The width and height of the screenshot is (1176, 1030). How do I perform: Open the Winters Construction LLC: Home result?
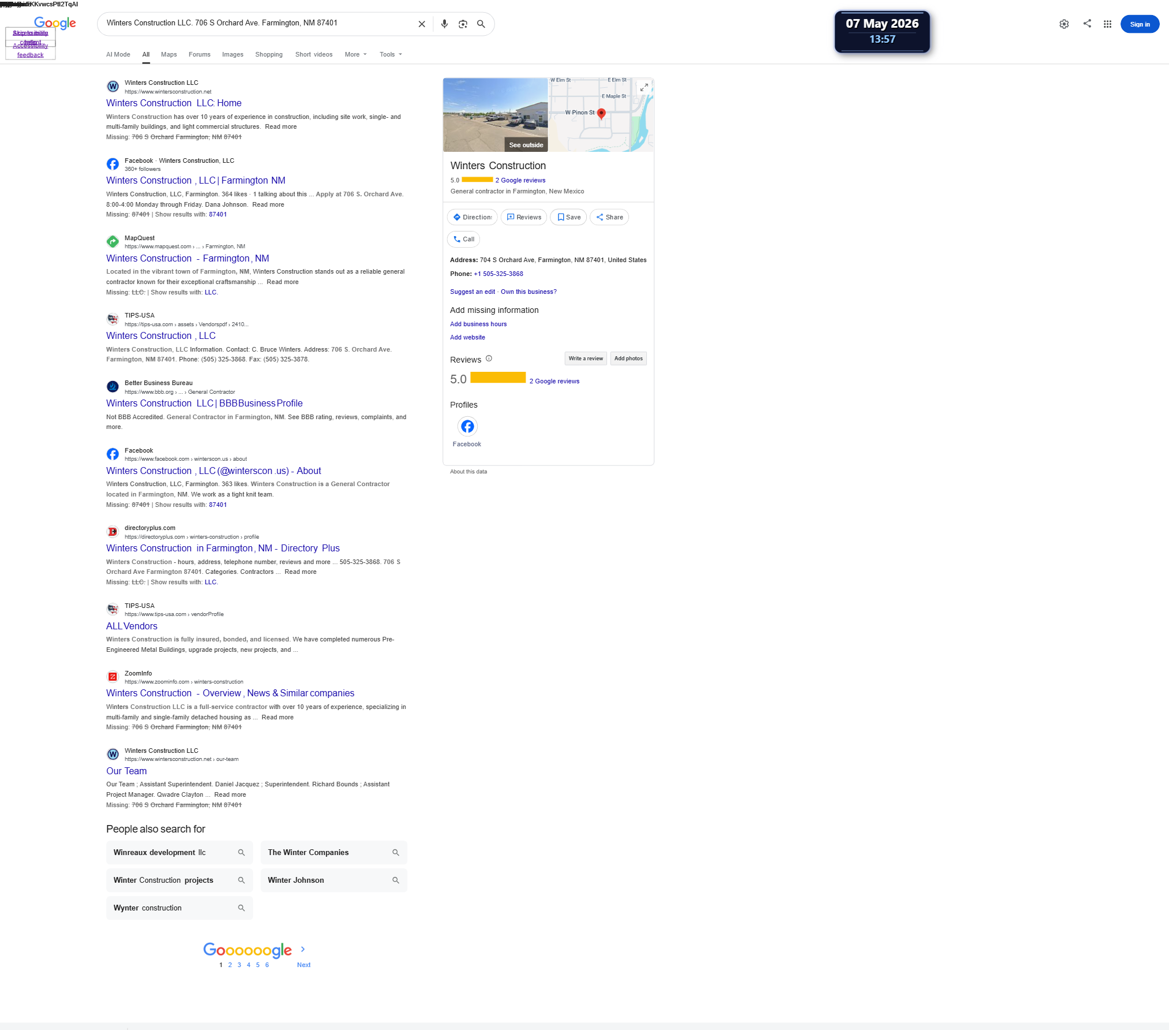pyautogui.click(x=174, y=103)
